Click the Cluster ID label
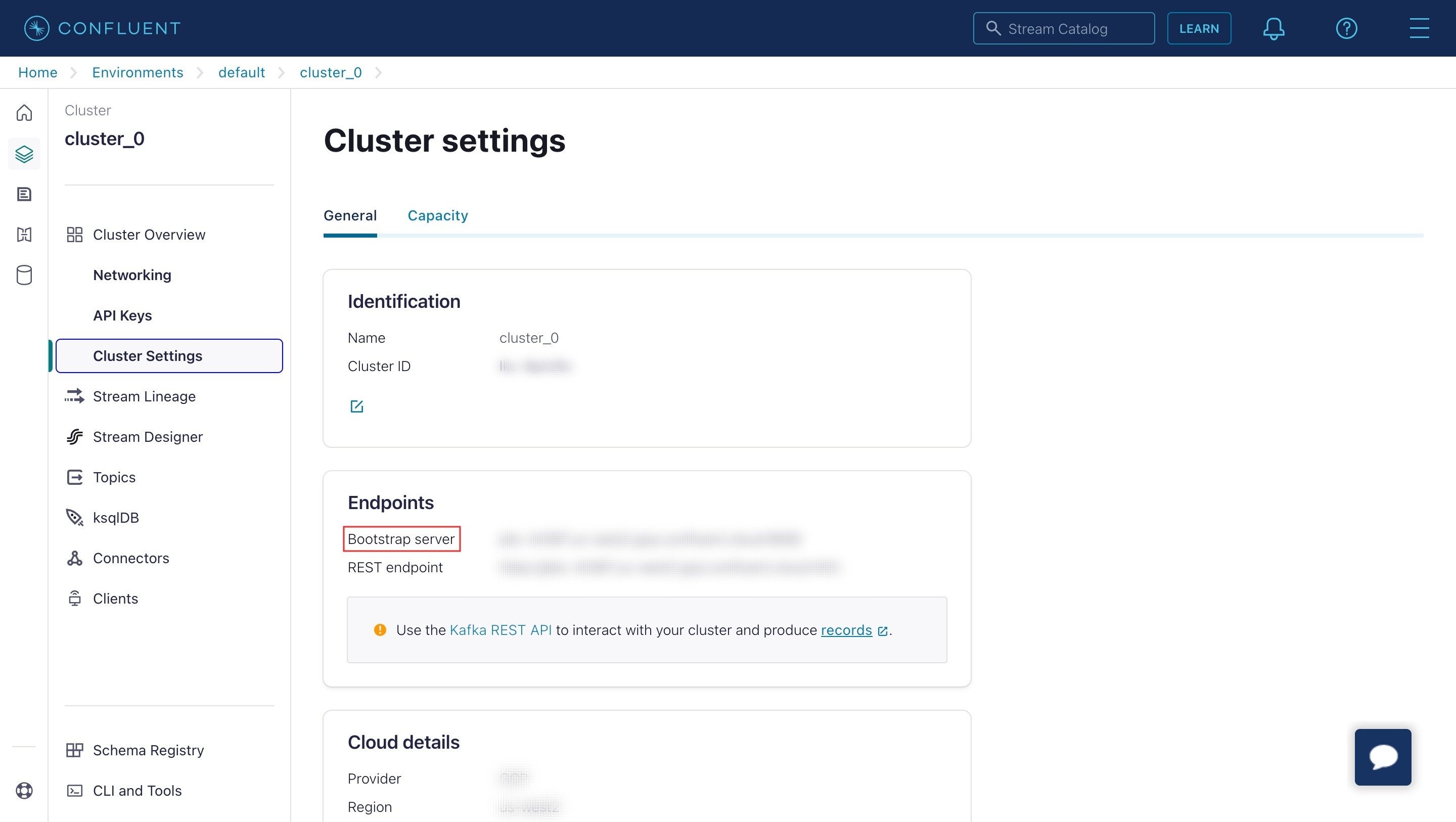This screenshot has height=822, width=1456. [x=379, y=366]
